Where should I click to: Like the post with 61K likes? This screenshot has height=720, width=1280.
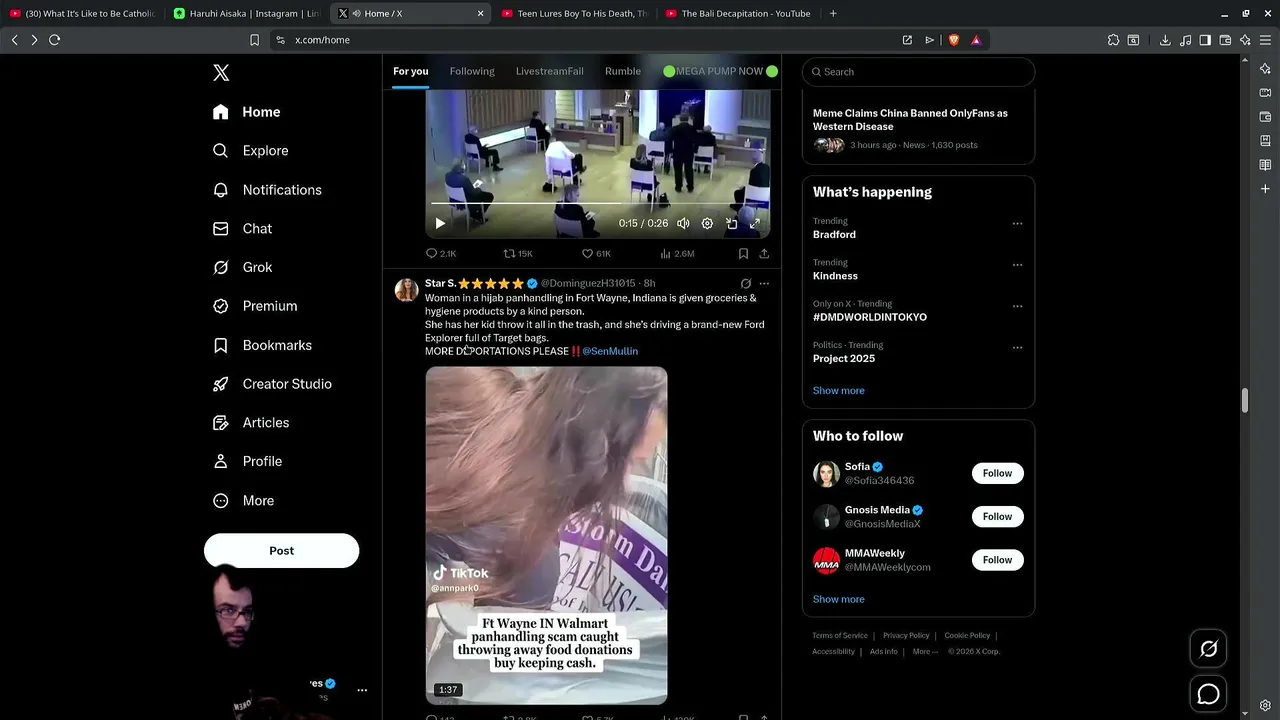point(596,254)
